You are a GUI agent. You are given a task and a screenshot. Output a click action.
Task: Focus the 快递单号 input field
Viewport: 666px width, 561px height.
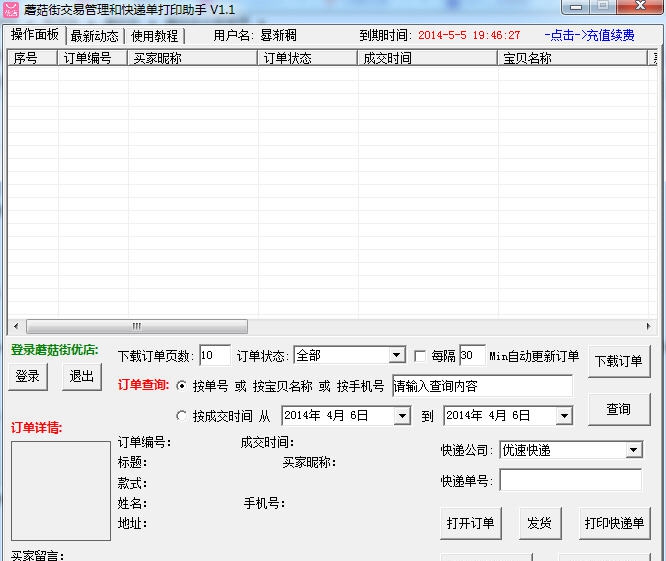[x=570, y=480]
